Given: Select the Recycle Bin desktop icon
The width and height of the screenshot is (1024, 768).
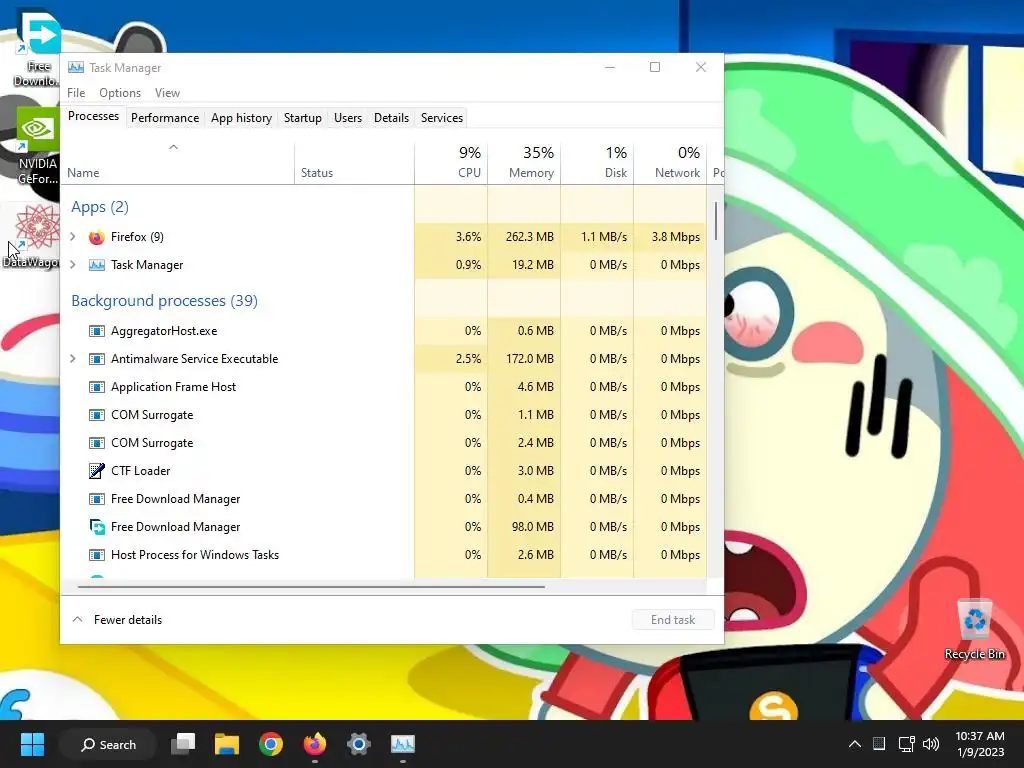Looking at the screenshot, I should 974,630.
